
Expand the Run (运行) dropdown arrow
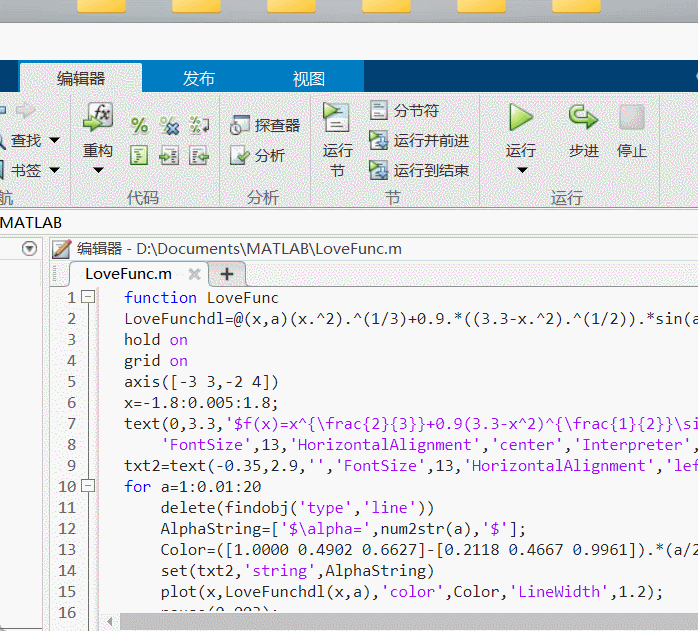point(522,170)
